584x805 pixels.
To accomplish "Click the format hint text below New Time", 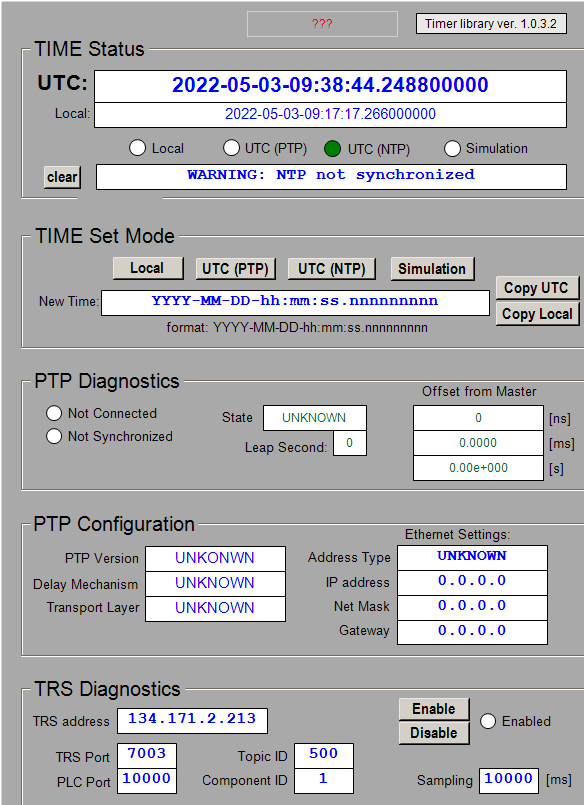I will pyautogui.click(x=297, y=328).
